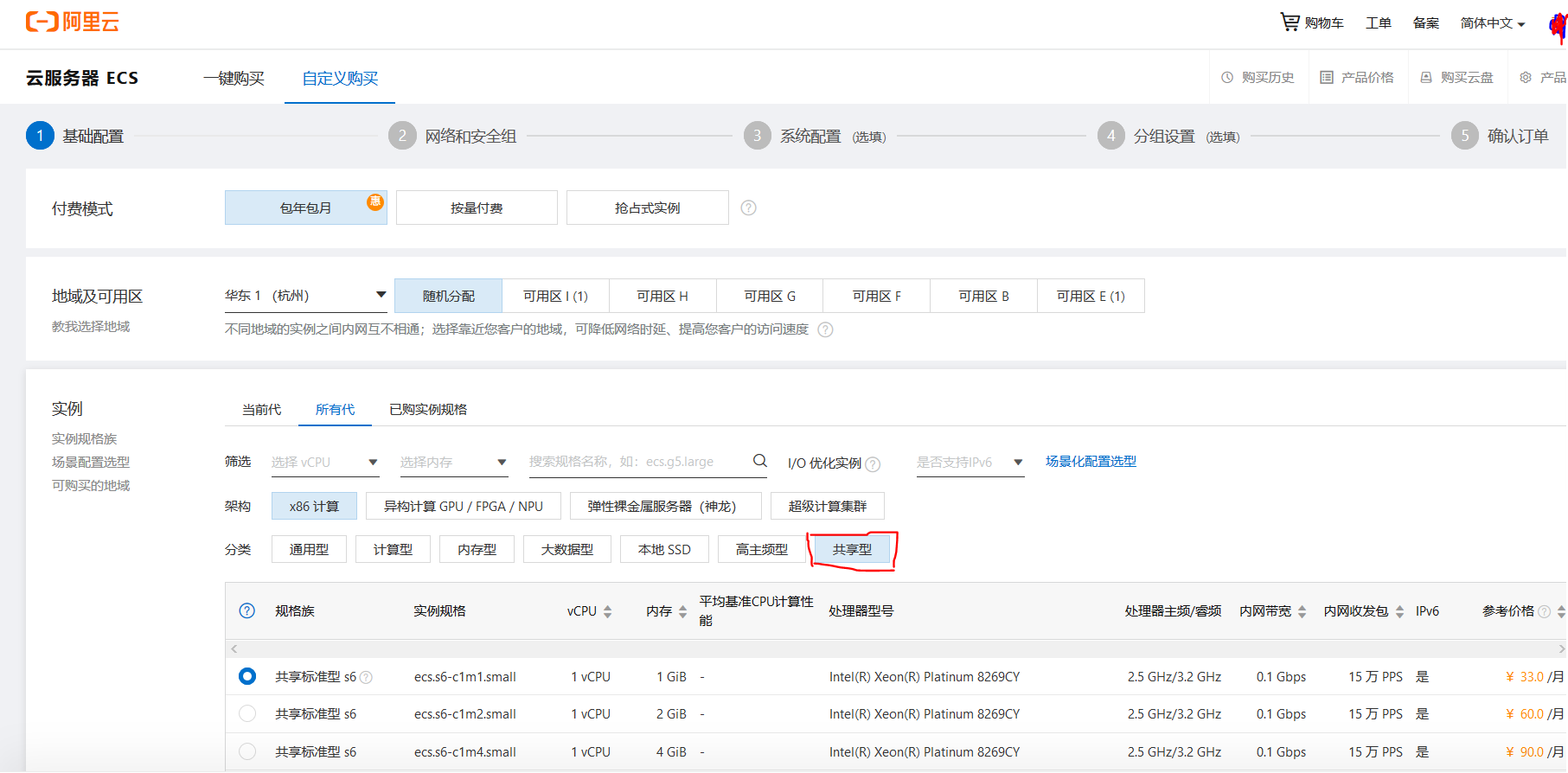
Task: Select 内存型 category
Action: [x=477, y=549]
